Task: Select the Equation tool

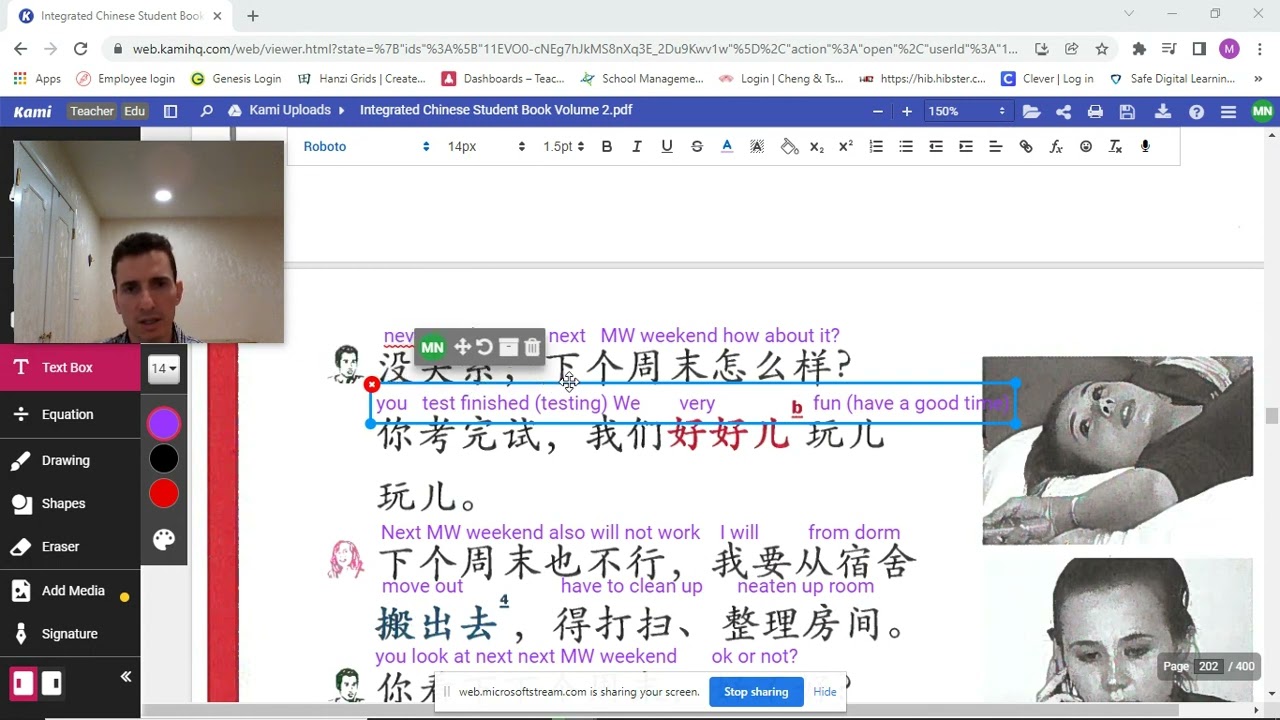Action: (x=70, y=414)
